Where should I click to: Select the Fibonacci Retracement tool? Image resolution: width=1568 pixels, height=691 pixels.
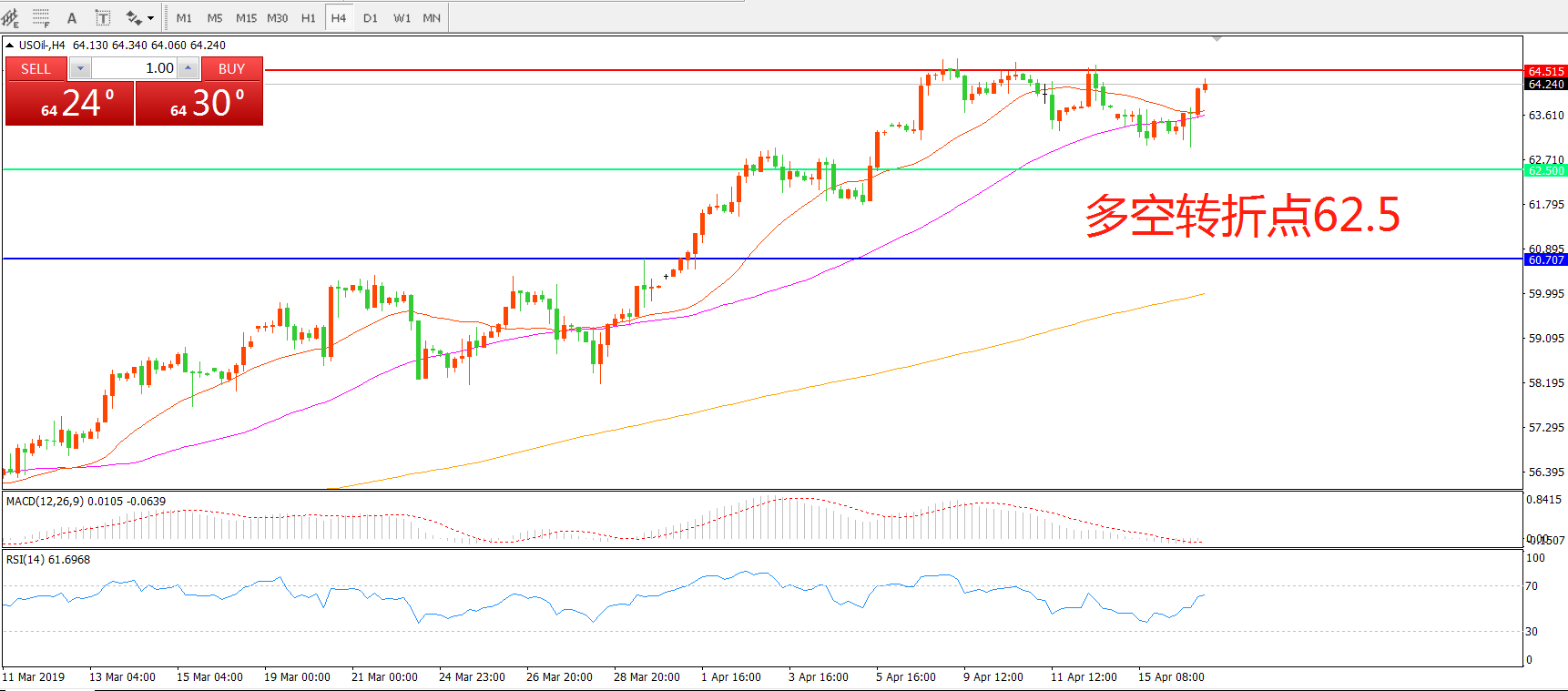click(x=41, y=17)
